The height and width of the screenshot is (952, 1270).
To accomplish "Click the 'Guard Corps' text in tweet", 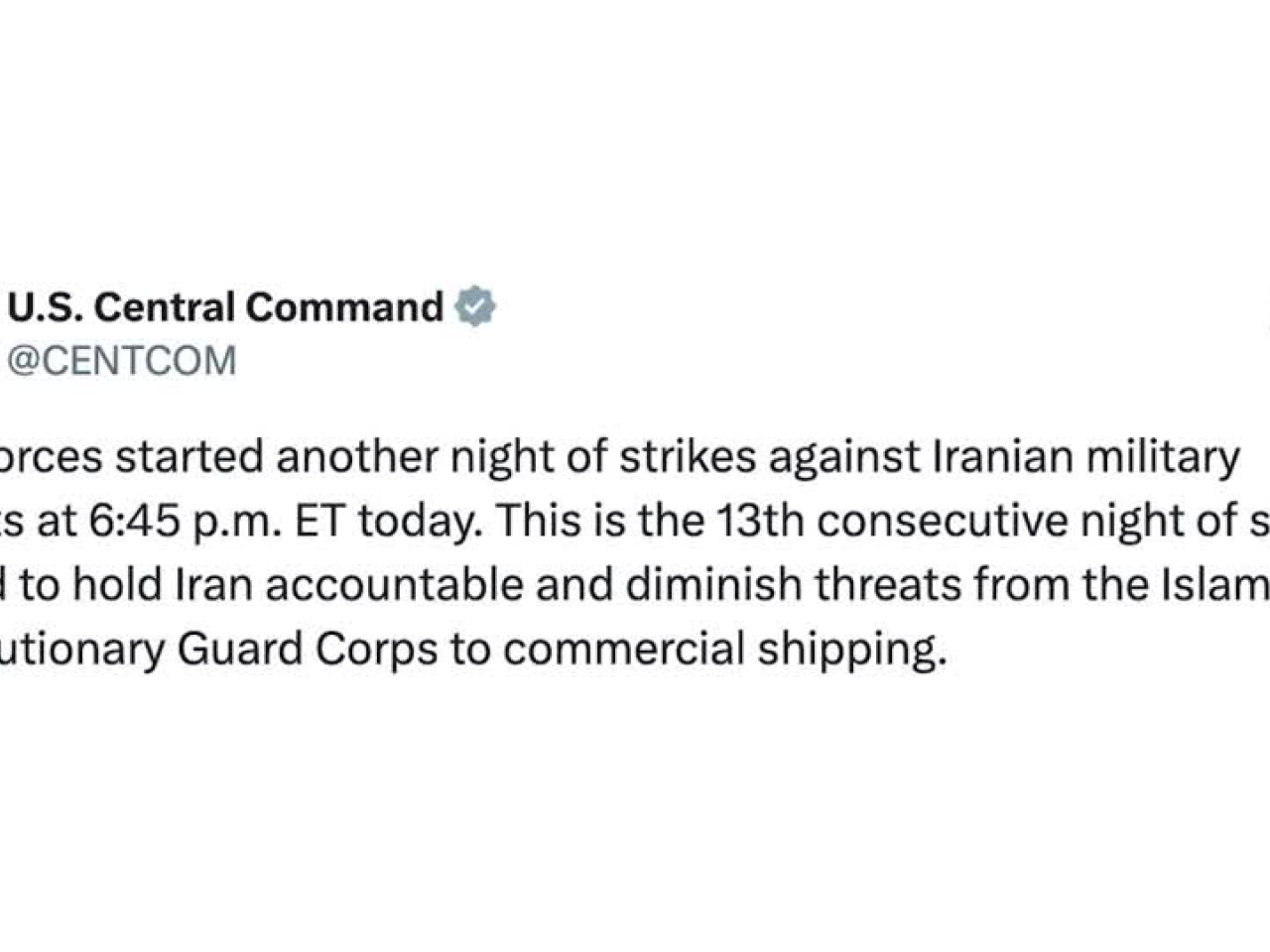I will click(x=308, y=650).
